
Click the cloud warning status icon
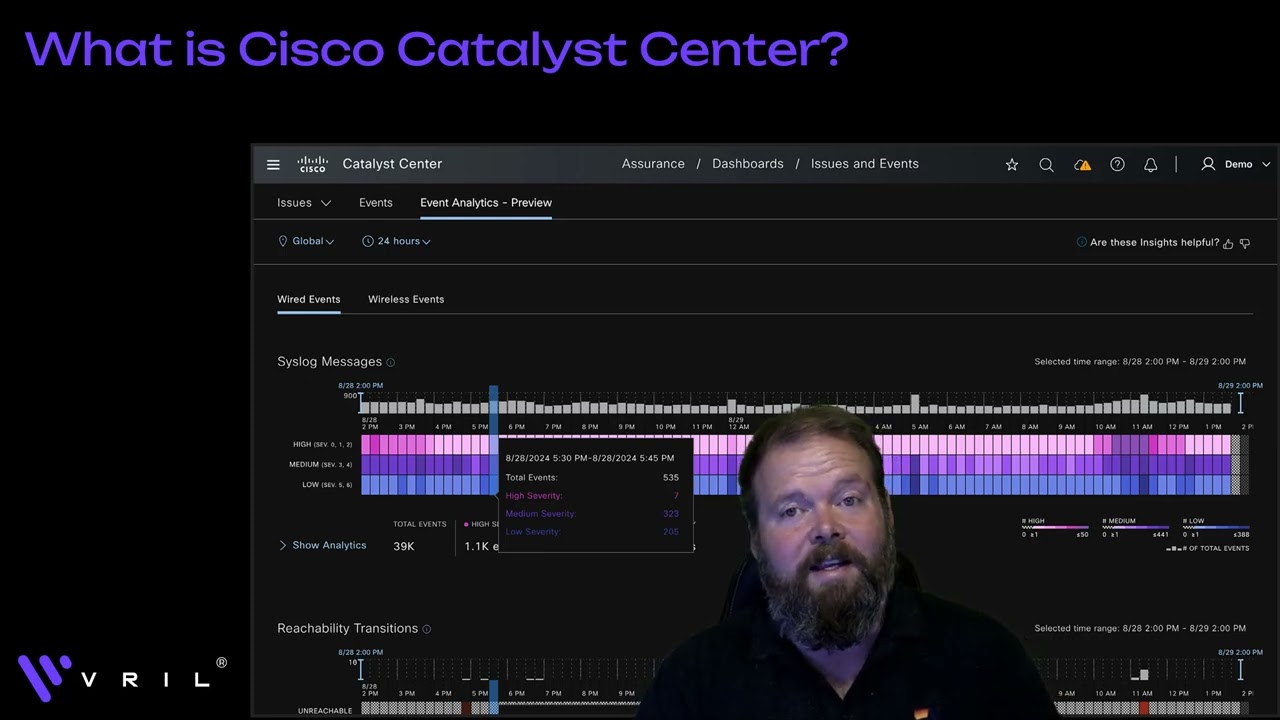[x=1082, y=165]
